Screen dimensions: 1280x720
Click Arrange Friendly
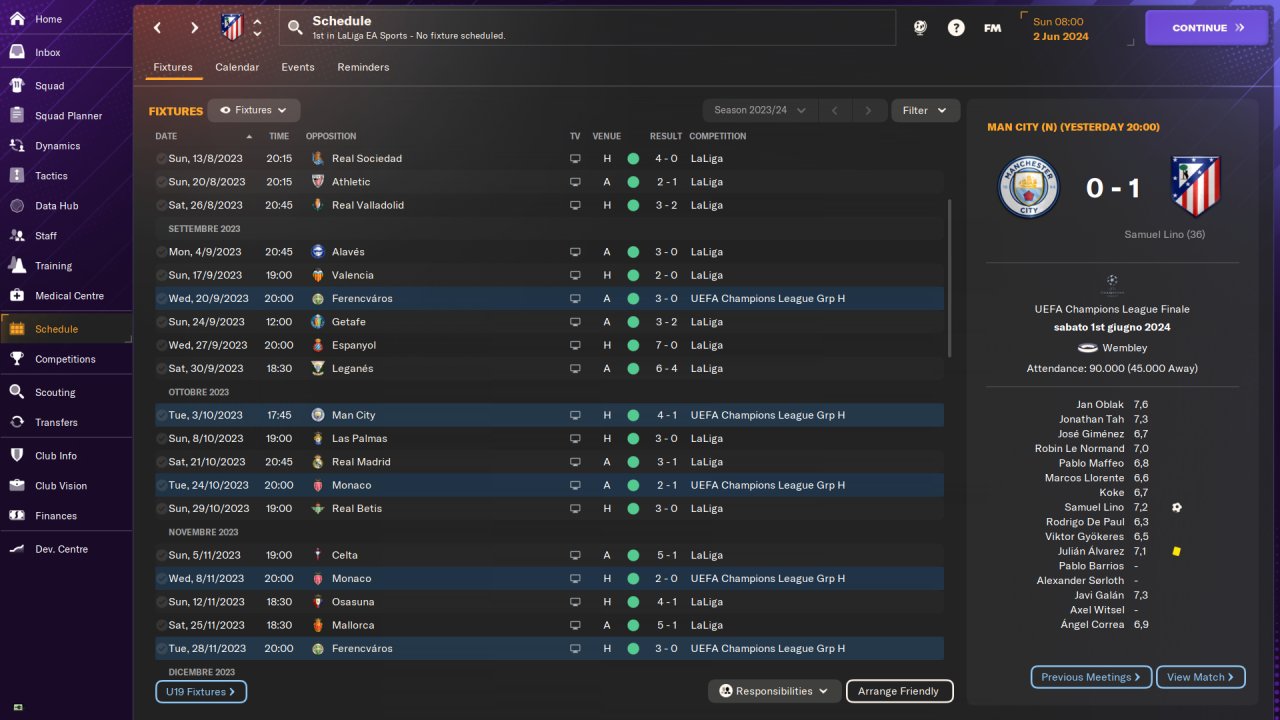(x=899, y=691)
